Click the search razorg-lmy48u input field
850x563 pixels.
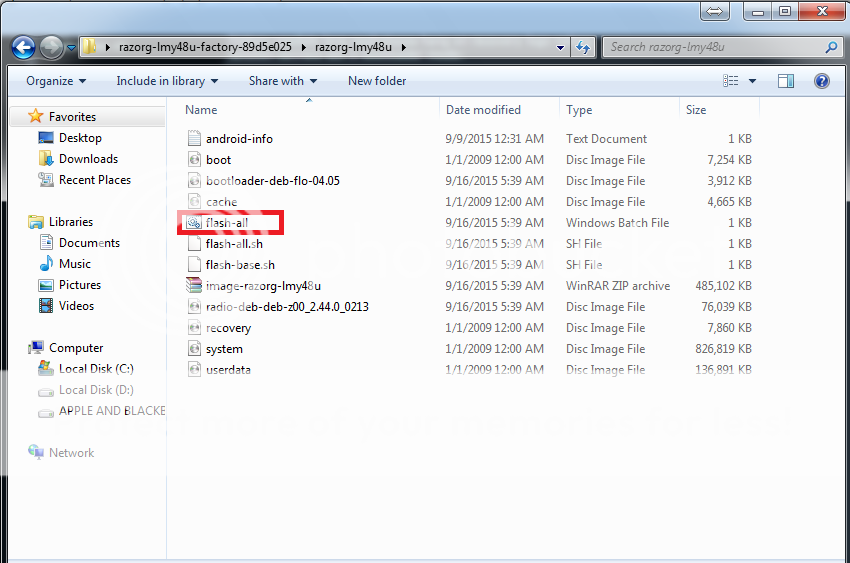point(714,47)
